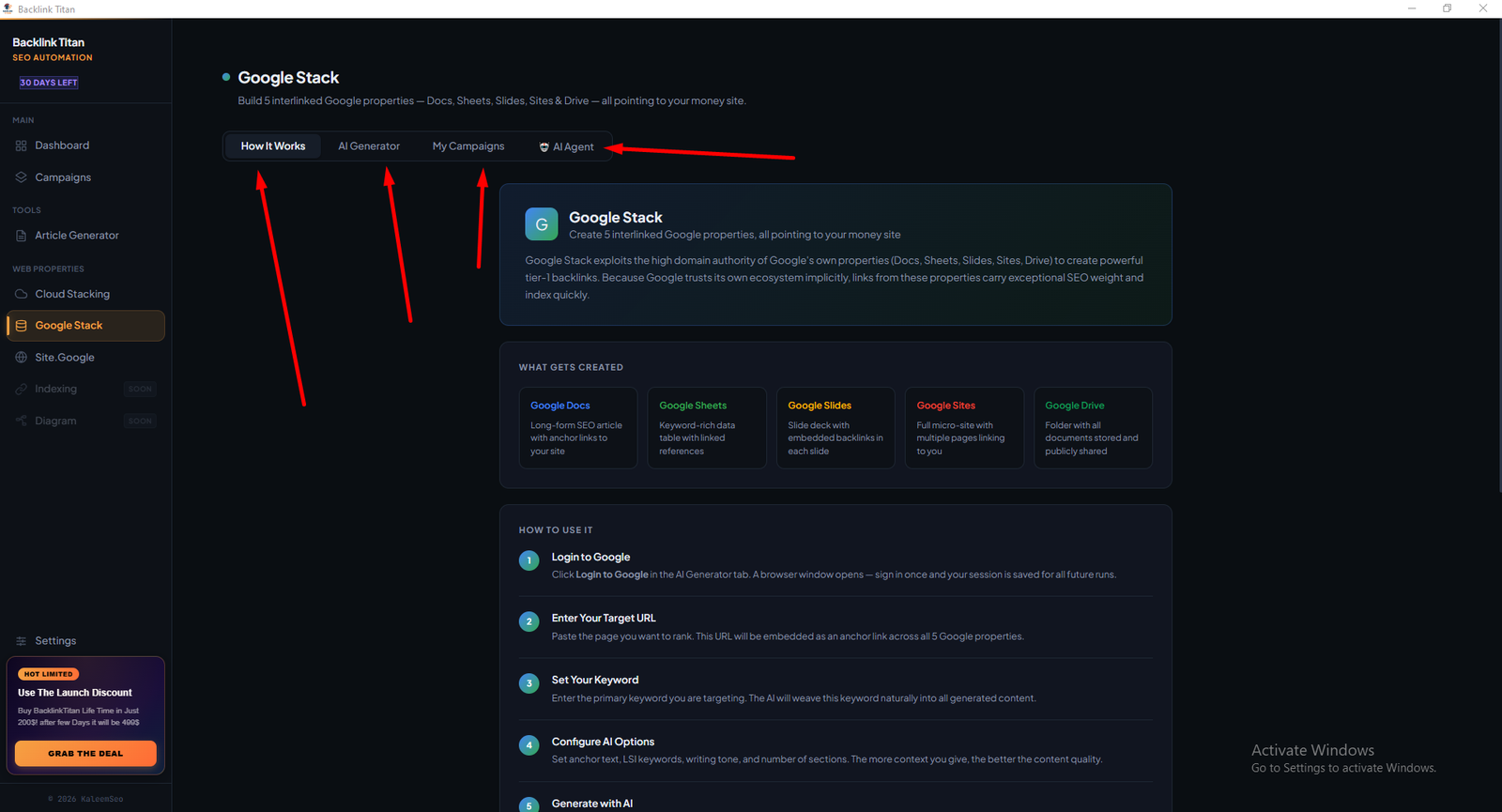1502x812 pixels.
Task: Select the Google Drive card
Action: click(x=1093, y=428)
